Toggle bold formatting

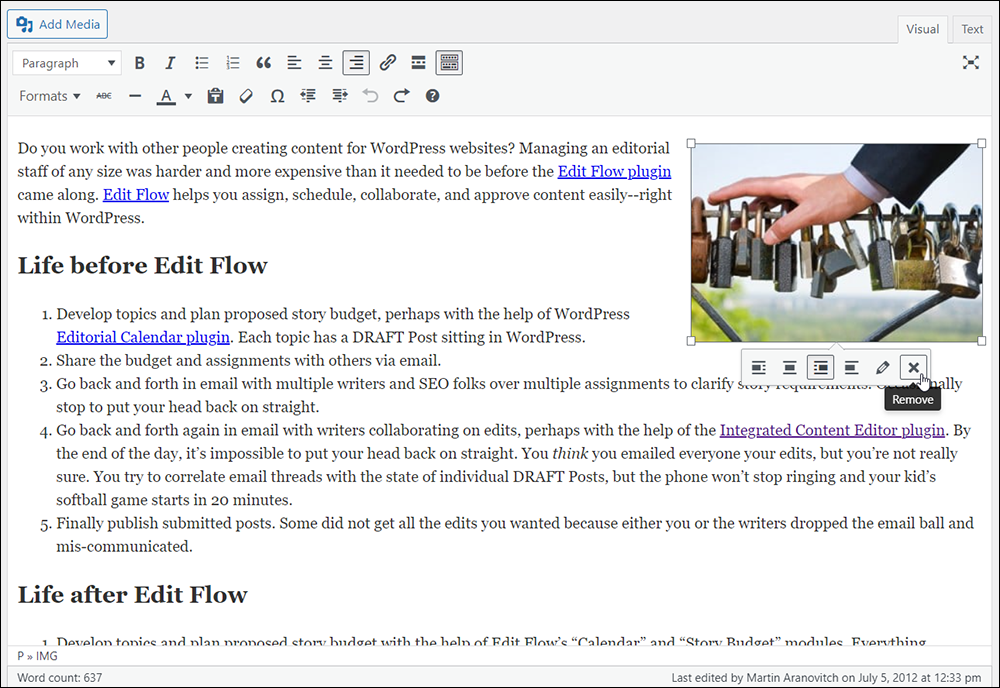coord(140,63)
